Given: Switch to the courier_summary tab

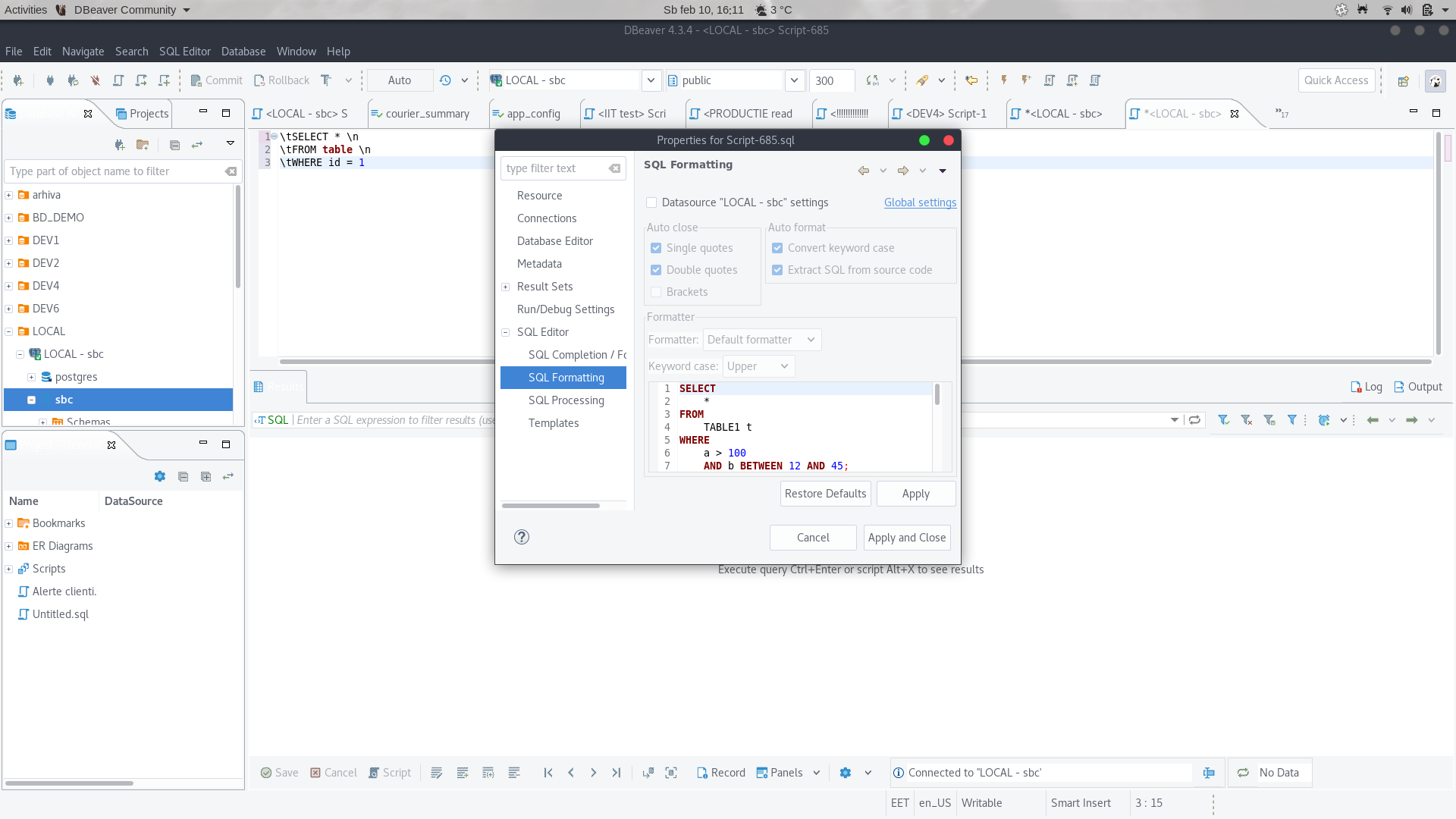Looking at the screenshot, I should click(427, 114).
